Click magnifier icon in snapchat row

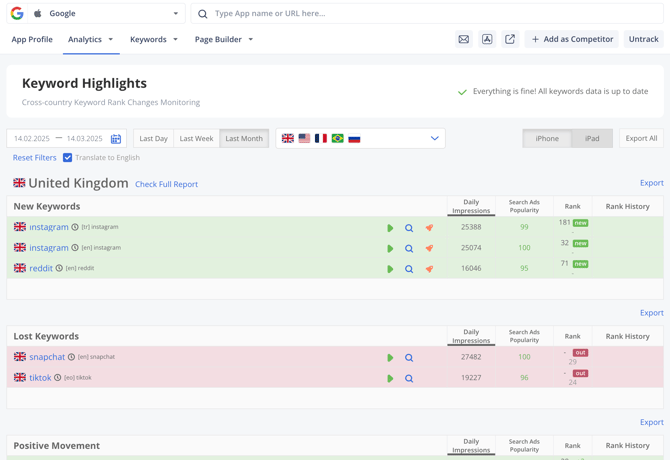[409, 358]
